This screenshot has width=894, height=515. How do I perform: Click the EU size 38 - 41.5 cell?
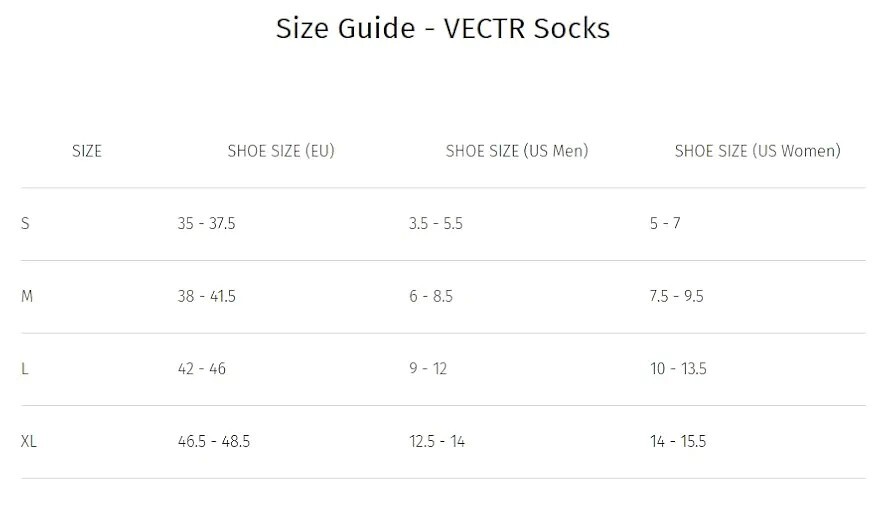click(x=206, y=296)
